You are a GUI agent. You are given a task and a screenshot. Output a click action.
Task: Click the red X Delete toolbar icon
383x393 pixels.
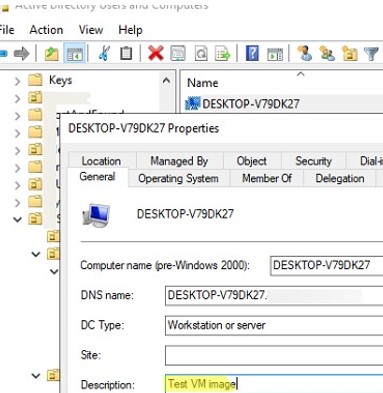[156, 53]
